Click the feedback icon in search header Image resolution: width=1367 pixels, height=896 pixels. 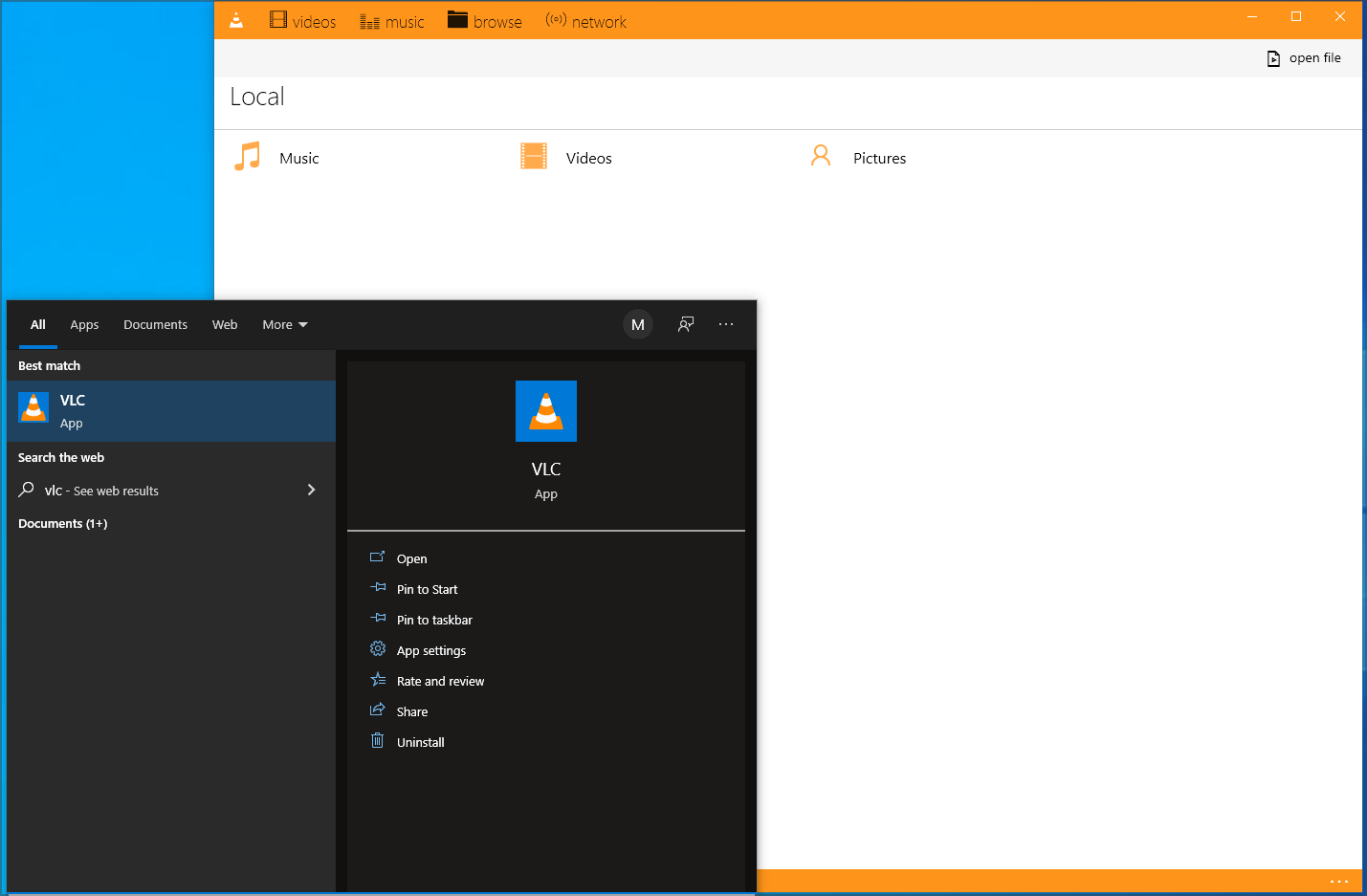[x=686, y=325]
